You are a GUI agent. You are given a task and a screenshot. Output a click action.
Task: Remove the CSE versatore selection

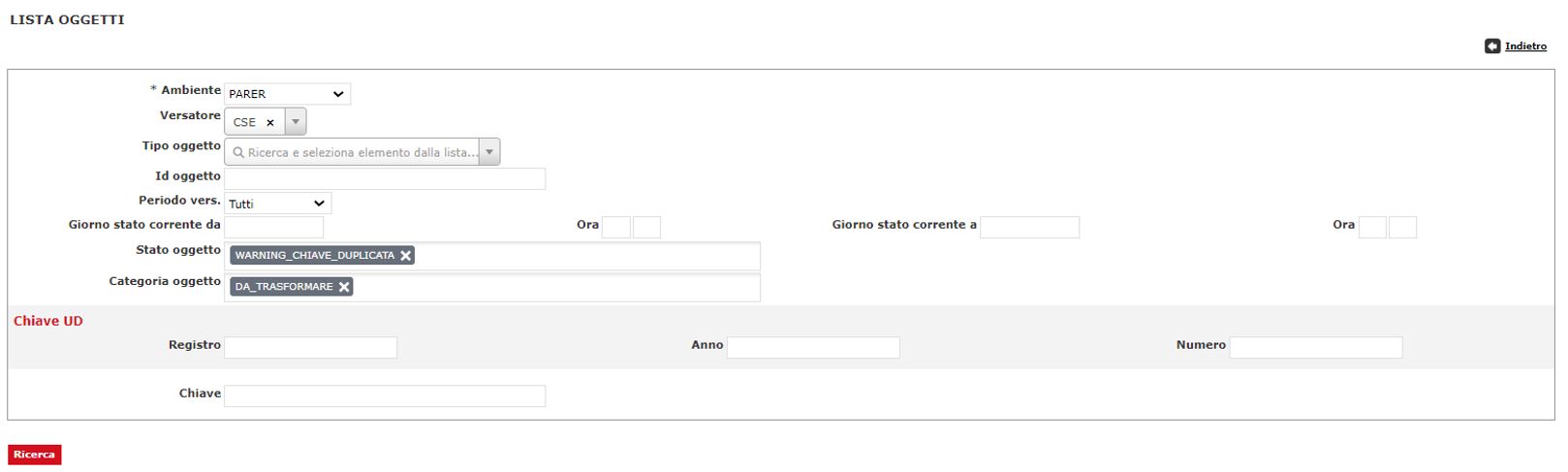[270, 123]
